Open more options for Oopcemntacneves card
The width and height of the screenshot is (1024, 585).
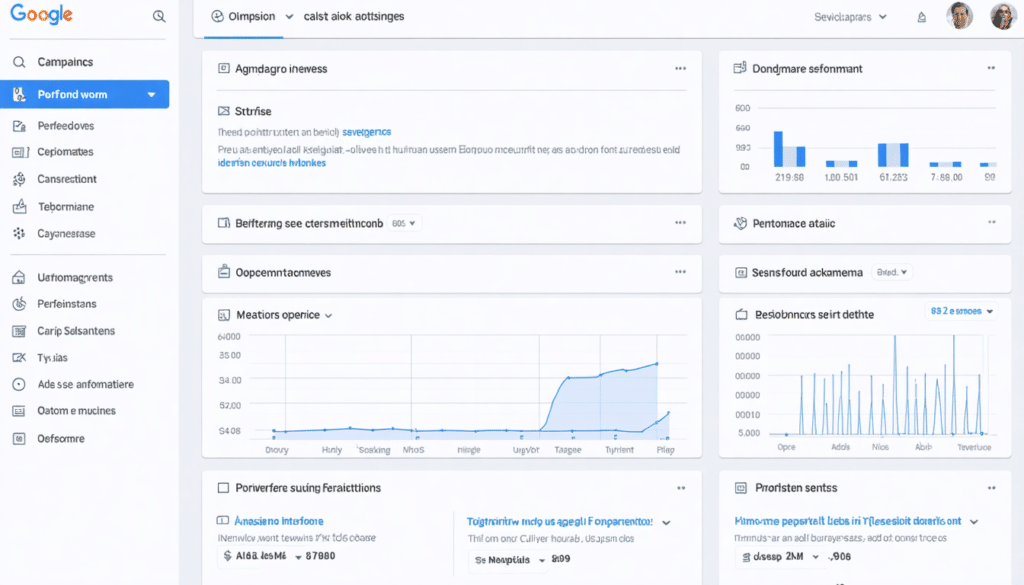coord(680,272)
